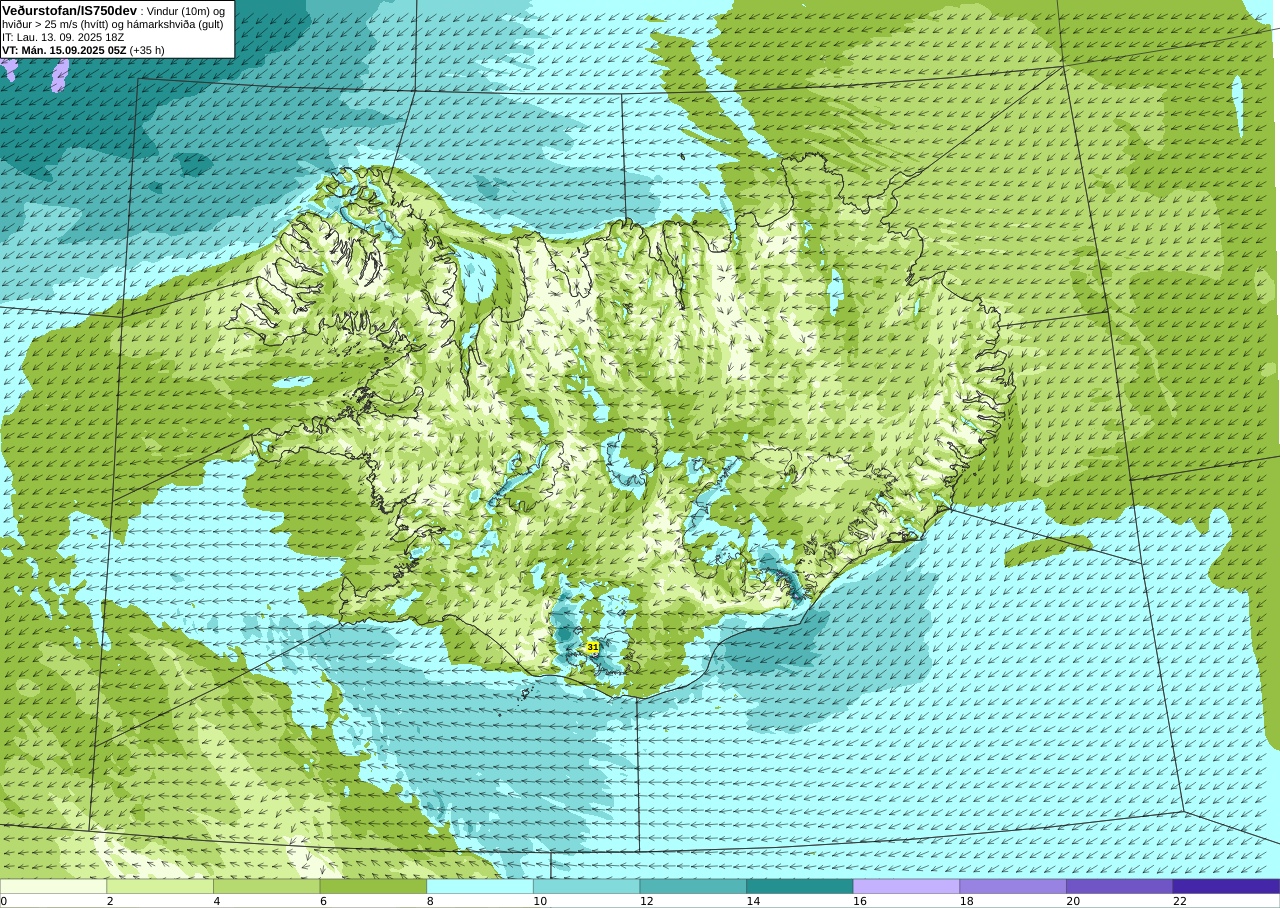Select the 10–12 turquoise legend swatch
This screenshot has width=1280, height=908.
587,886
